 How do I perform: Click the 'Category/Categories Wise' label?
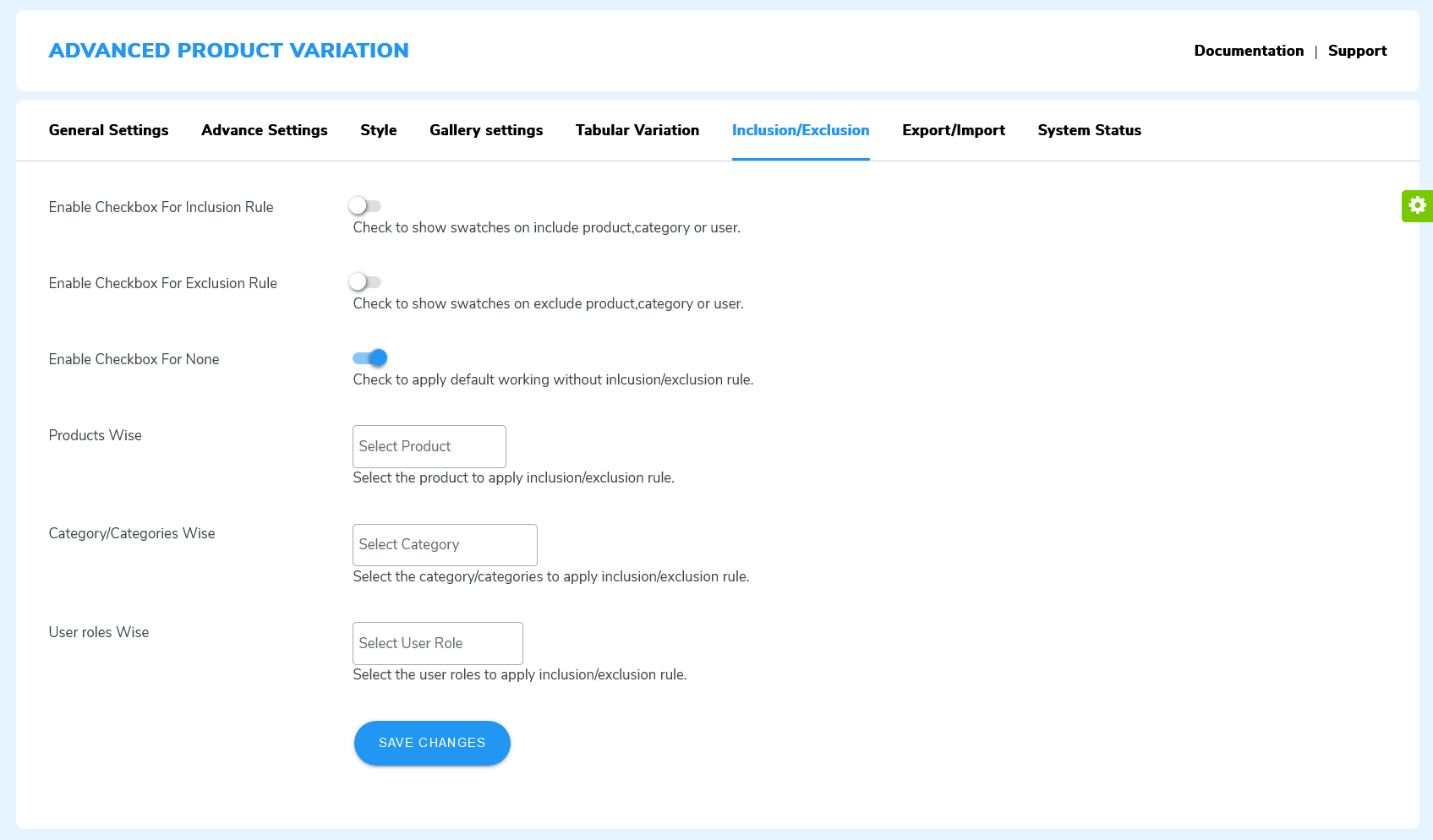[132, 533]
